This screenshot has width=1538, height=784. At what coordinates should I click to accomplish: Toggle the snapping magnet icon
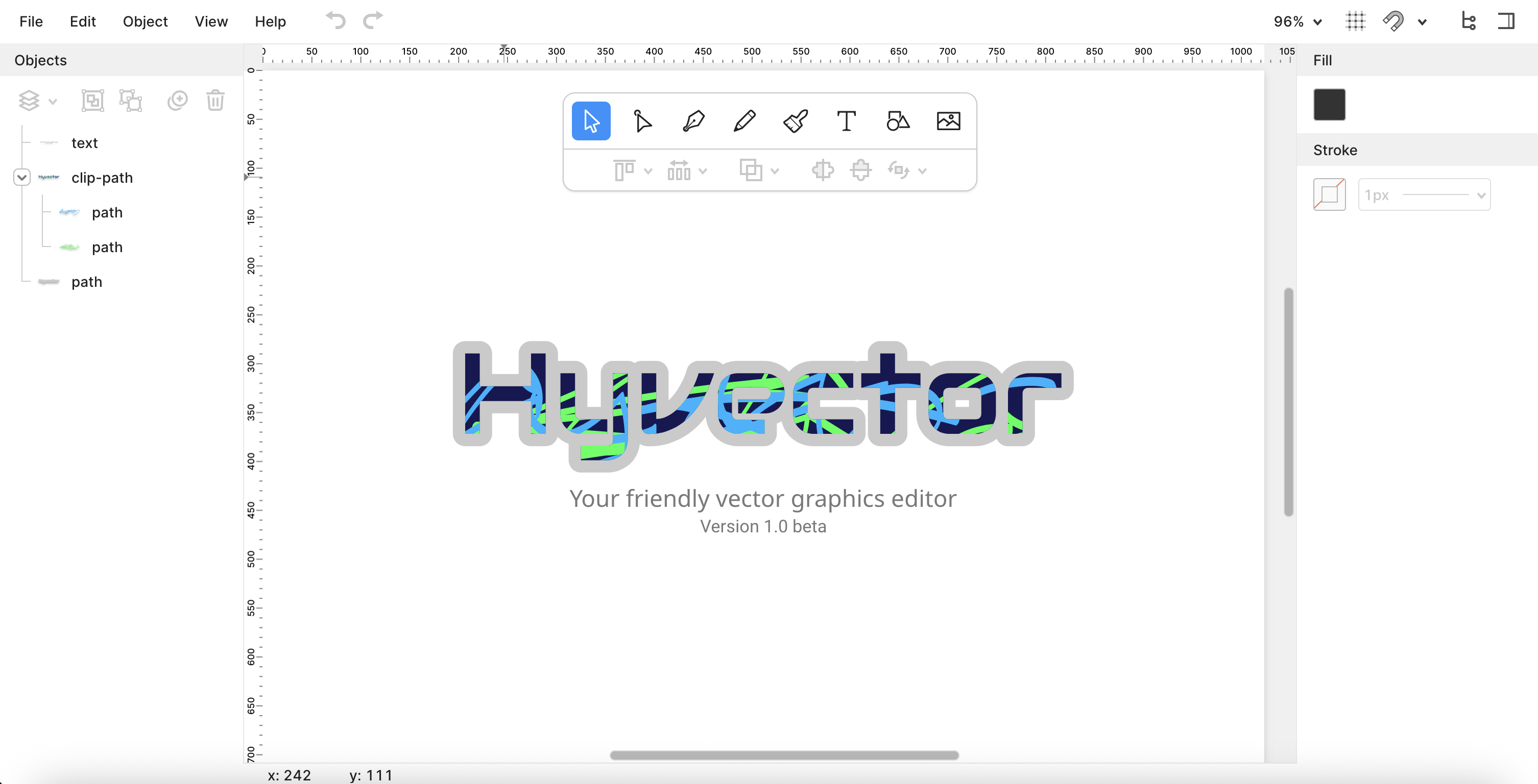click(1393, 21)
